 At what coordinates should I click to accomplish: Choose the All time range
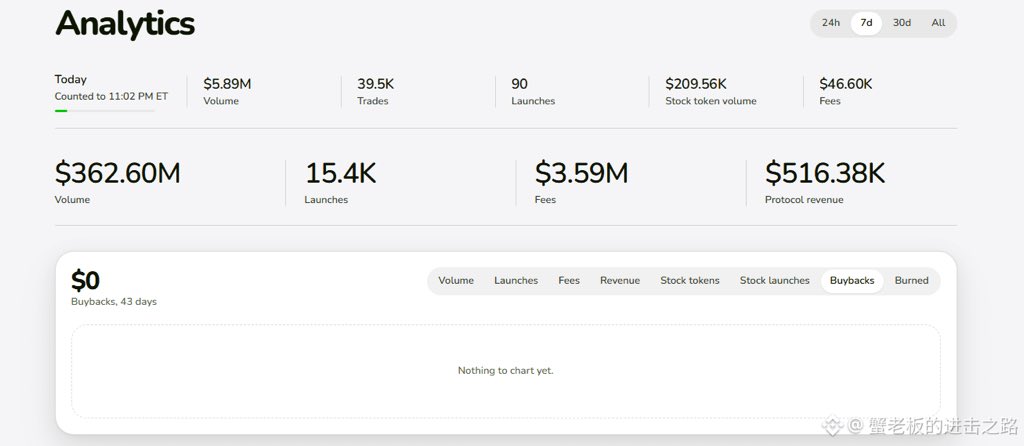(938, 23)
